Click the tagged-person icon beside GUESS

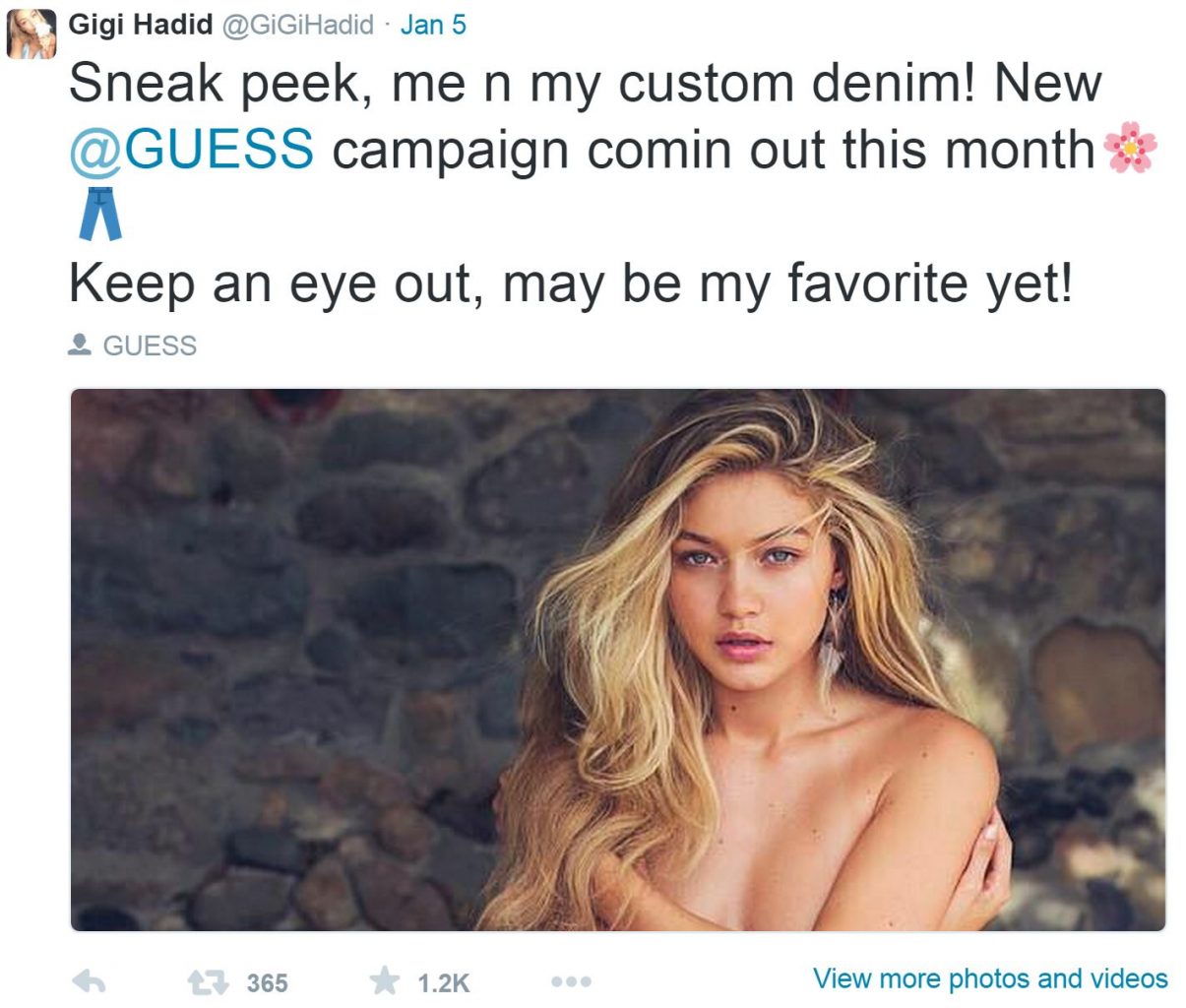click(x=80, y=346)
